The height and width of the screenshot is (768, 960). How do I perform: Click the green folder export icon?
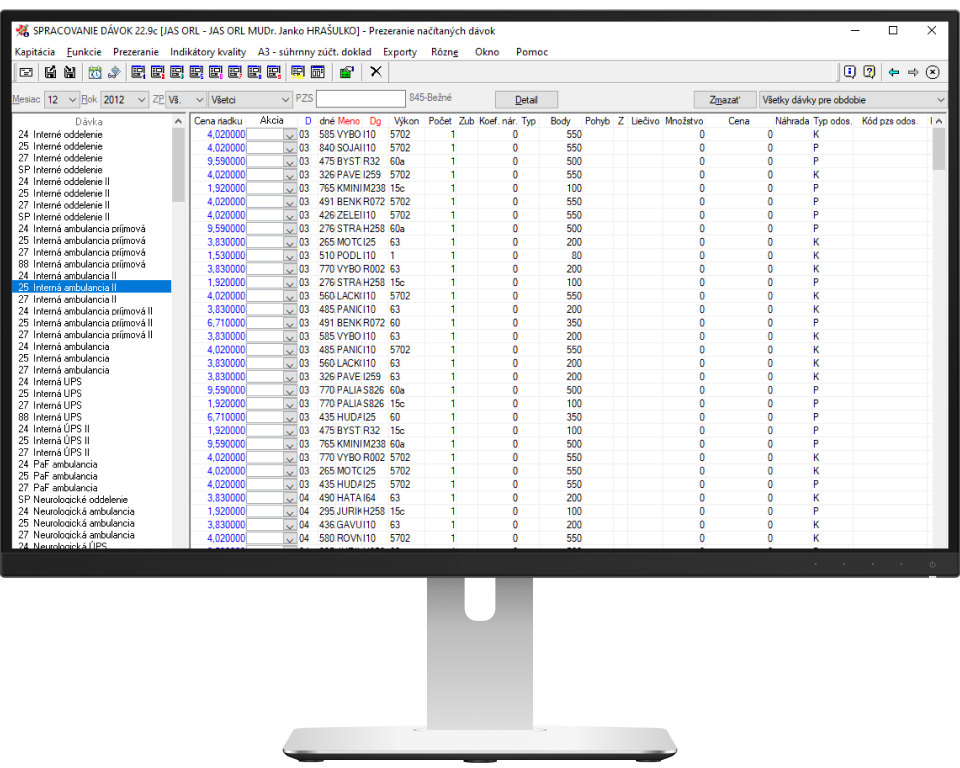click(x=347, y=72)
